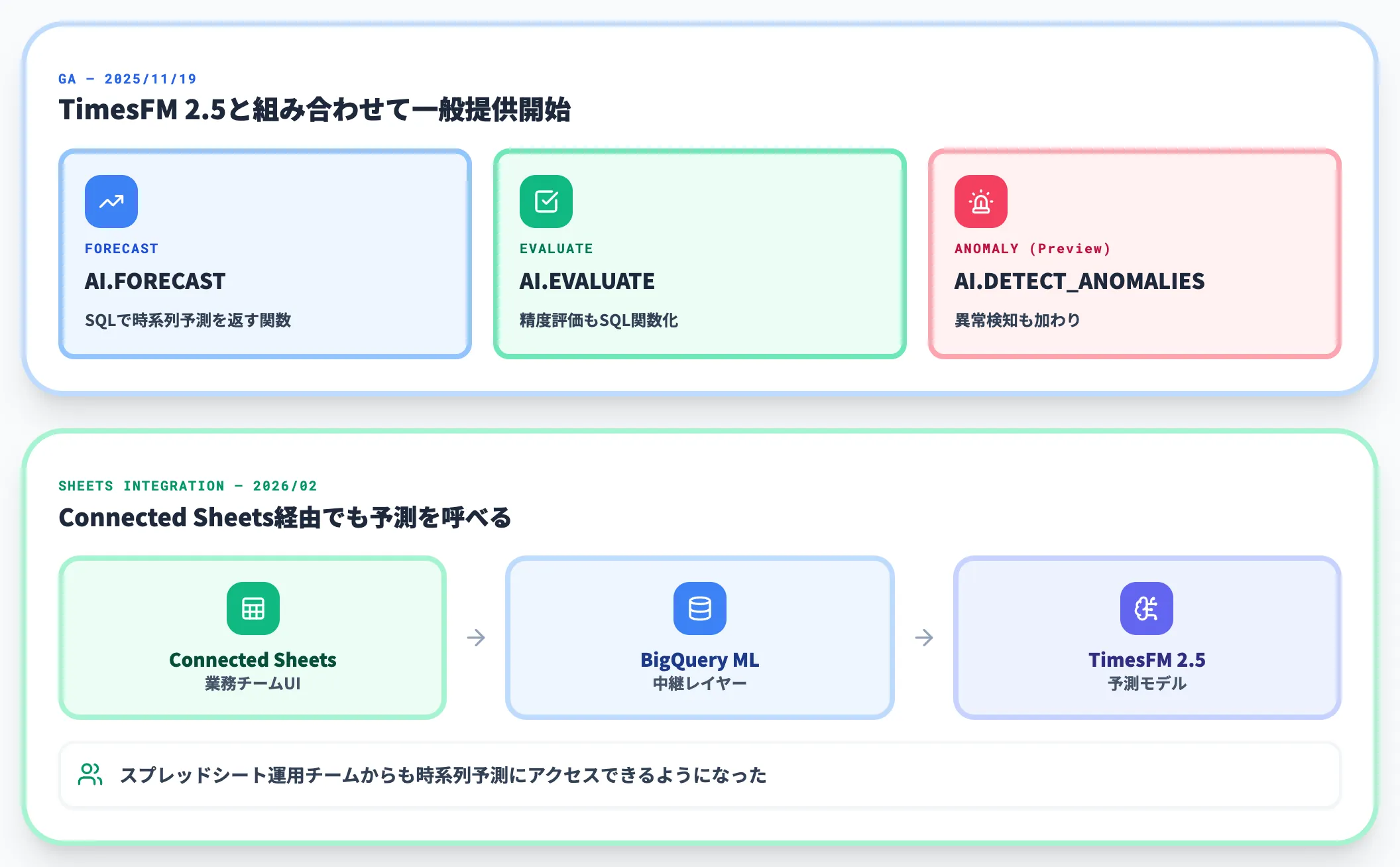Click arrow between BigQuery ML and TimesFM 2.5
The width and height of the screenshot is (1400, 867).
[924, 638]
